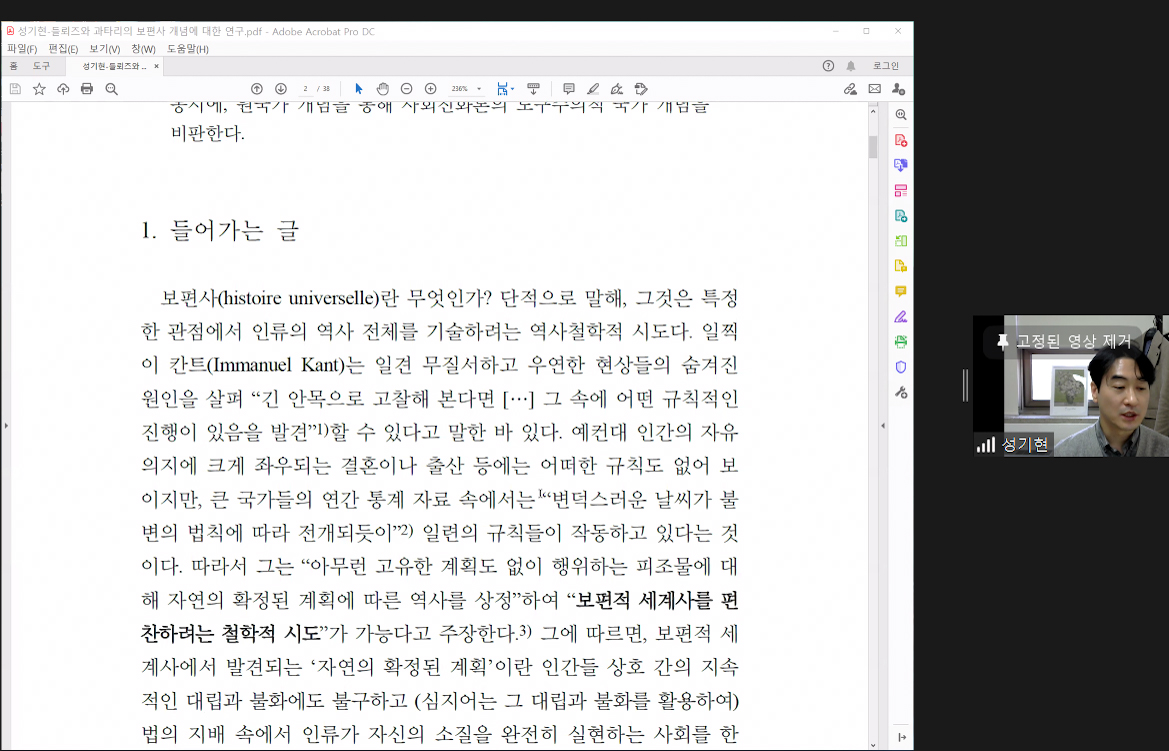Click the scrollbar up arrow
1169x751 pixels.
(873, 111)
